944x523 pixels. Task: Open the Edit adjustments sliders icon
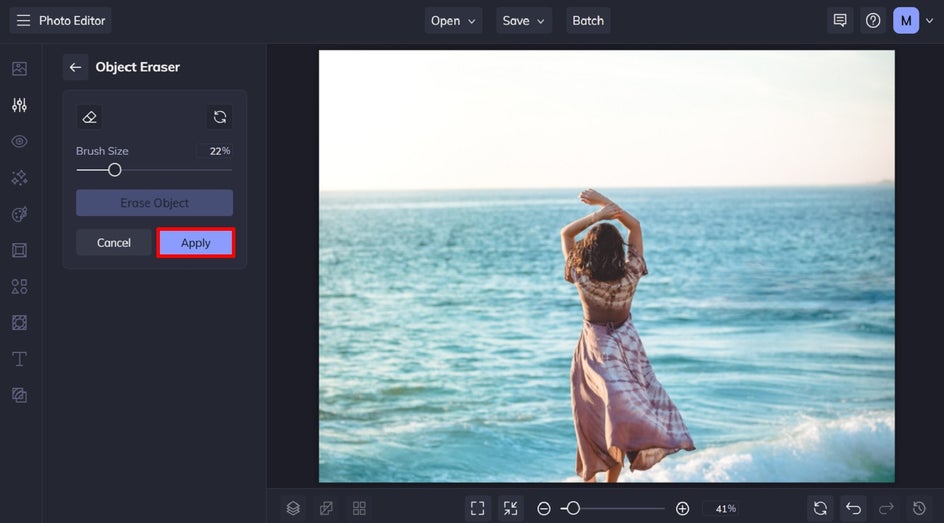click(x=19, y=105)
